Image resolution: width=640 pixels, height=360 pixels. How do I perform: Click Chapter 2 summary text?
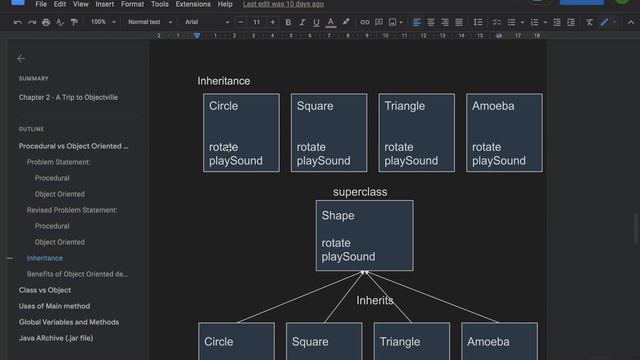pyautogui.click(x=68, y=98)
